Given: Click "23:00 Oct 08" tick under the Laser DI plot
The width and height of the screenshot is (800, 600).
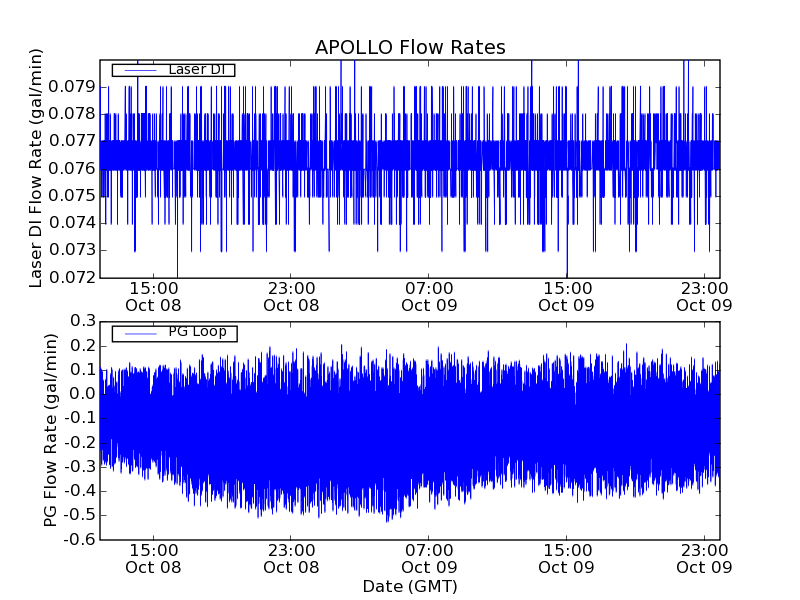Looking at the screenshot, I should (x=291, y=297).
